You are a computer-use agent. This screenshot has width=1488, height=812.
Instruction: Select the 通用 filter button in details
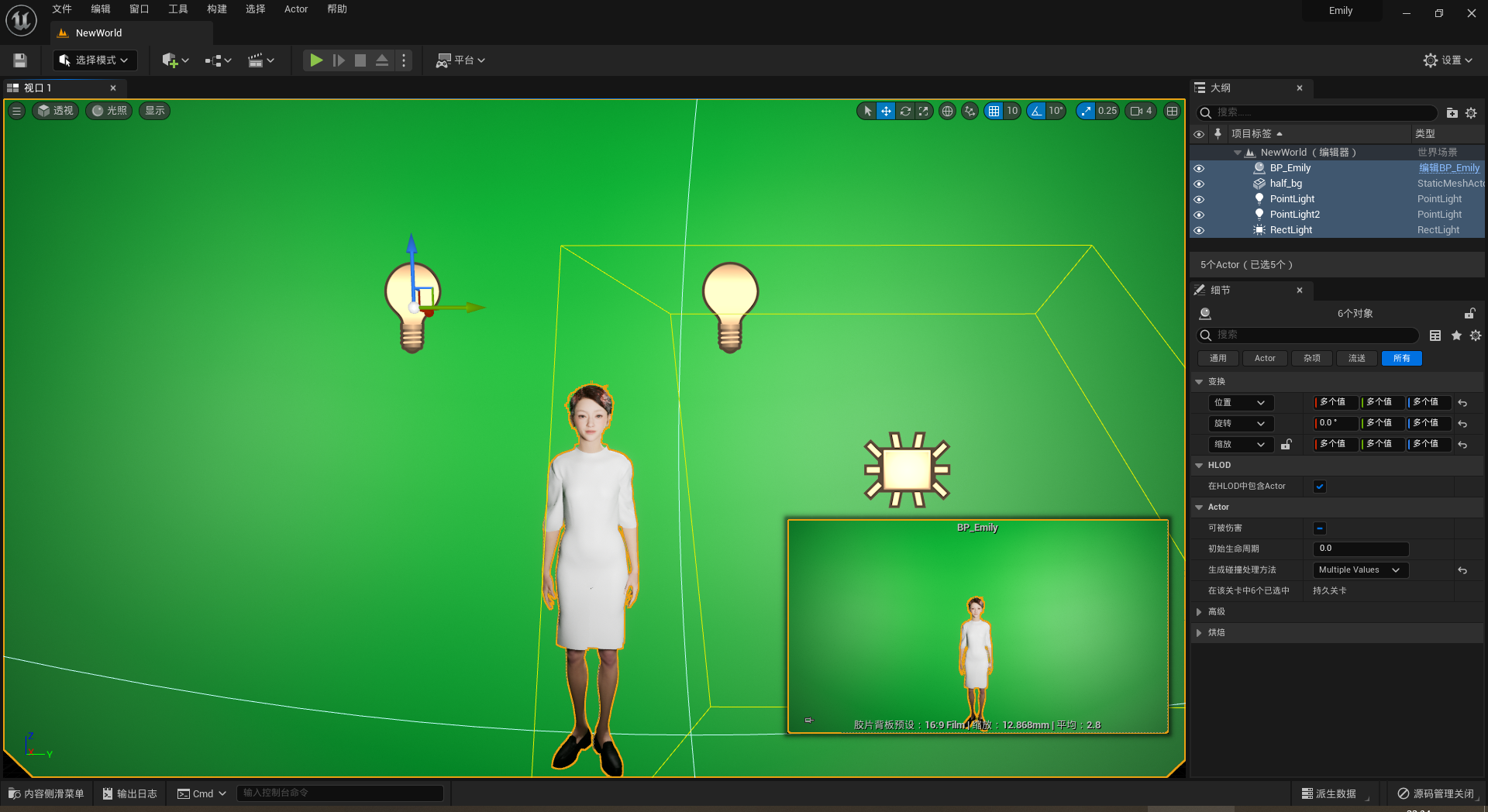(x=1218, y=358)
